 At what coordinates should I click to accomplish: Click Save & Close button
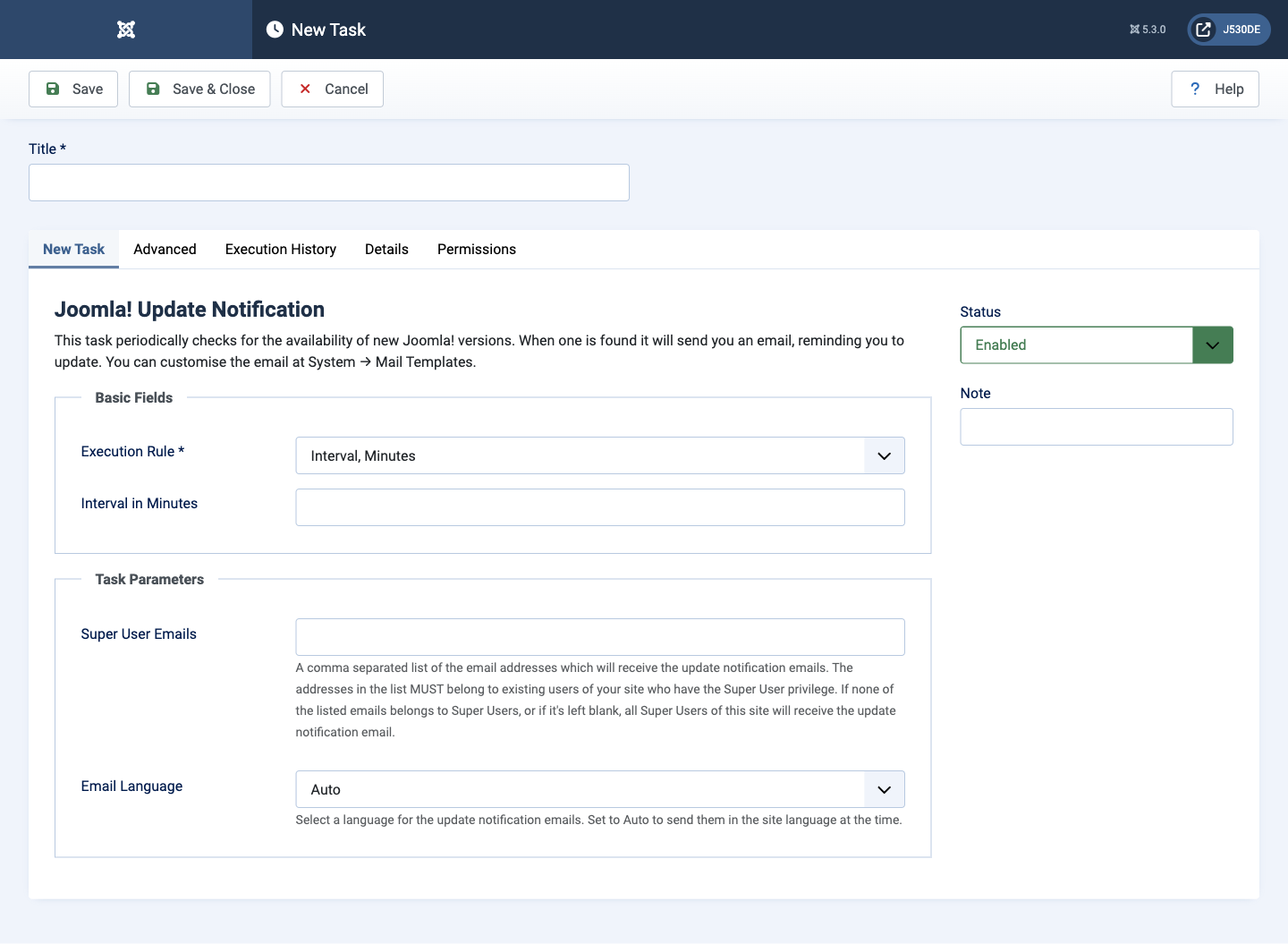point(199,89)
